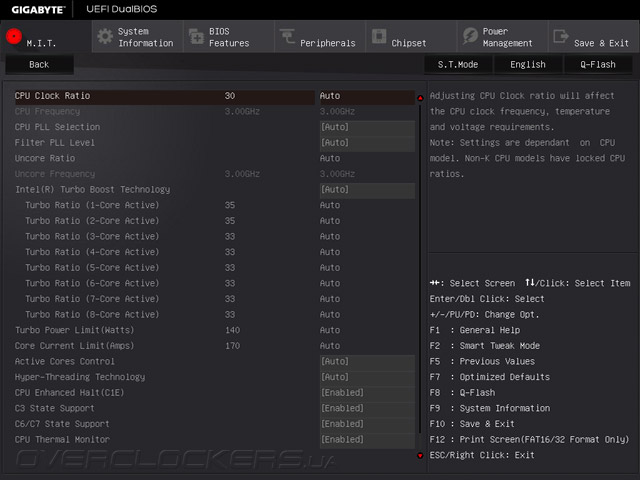Click the Active Cores Control label
640x480 pixels.
point(64,362)
